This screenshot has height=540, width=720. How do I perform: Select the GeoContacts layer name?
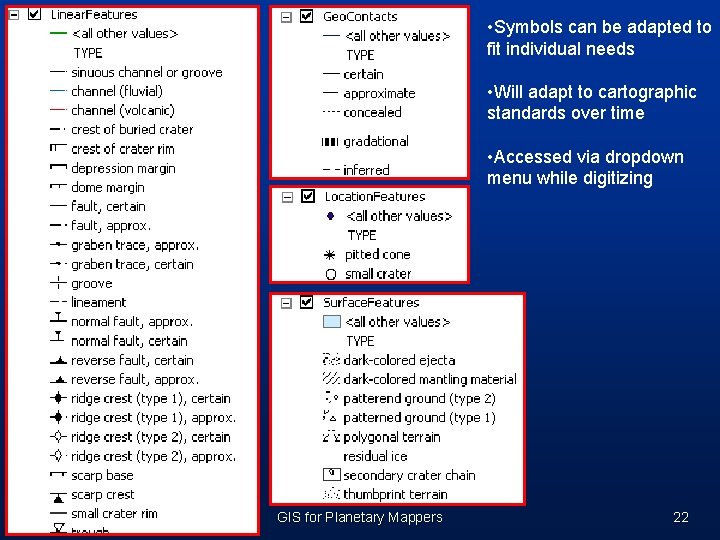pos(360,17)
